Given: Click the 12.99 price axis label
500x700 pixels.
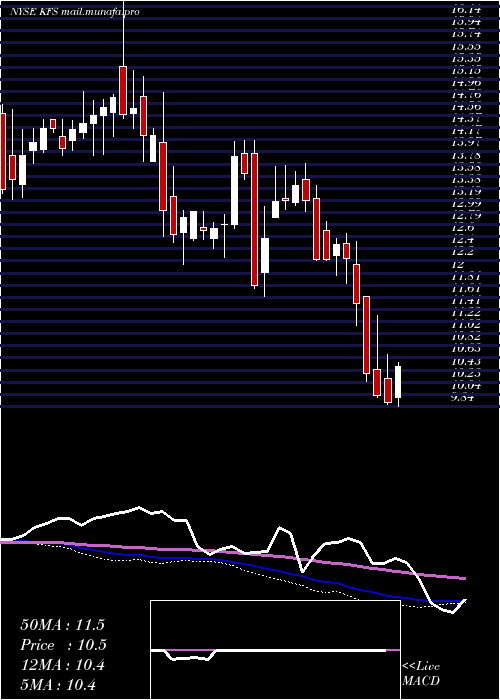Looking at the screenshot, I should 467,204.
